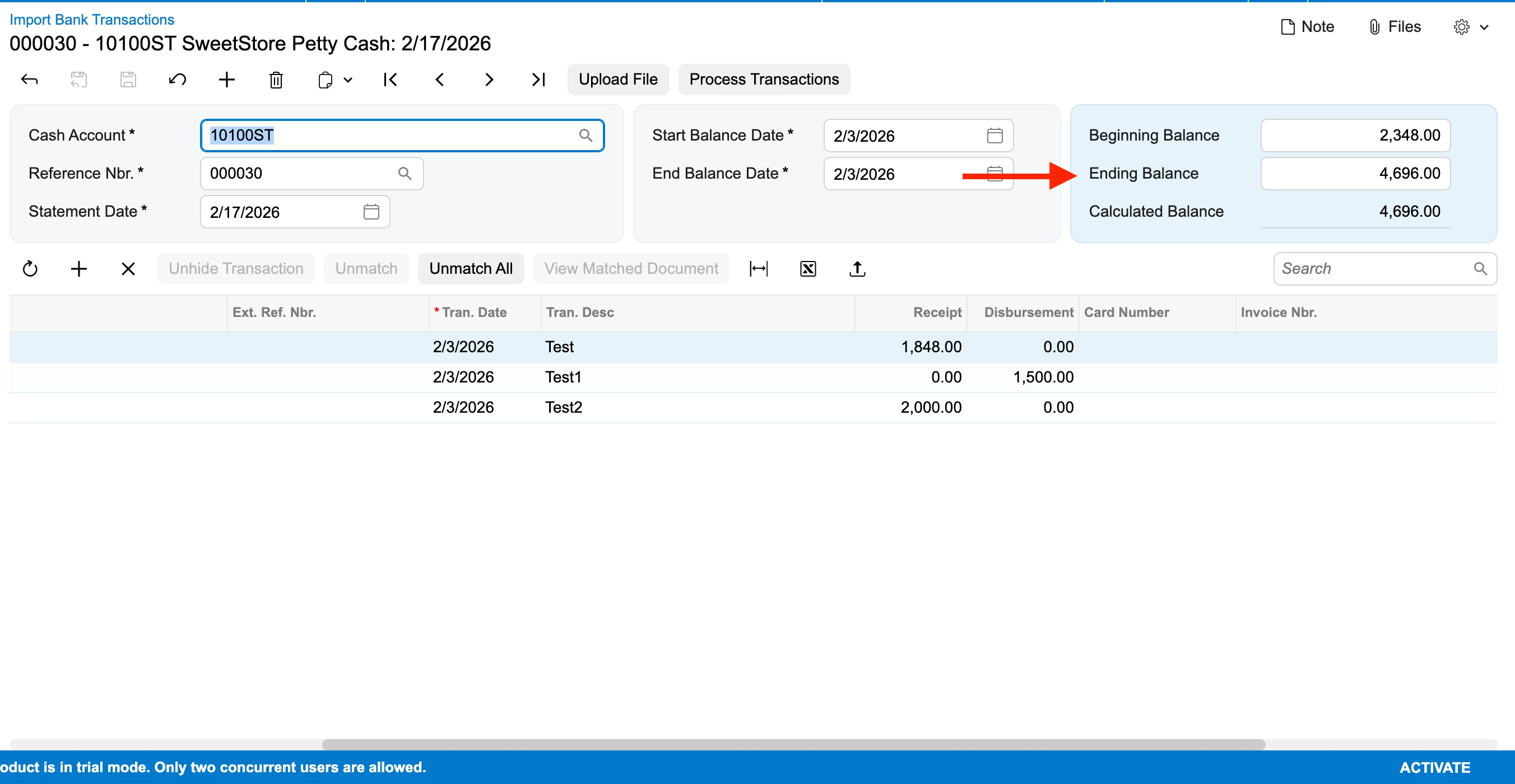Image resolution: width=1515 pixels, height=784 pixels.
Task: Click the horizontal scrollbar at bottom
Action: [793, 744]
